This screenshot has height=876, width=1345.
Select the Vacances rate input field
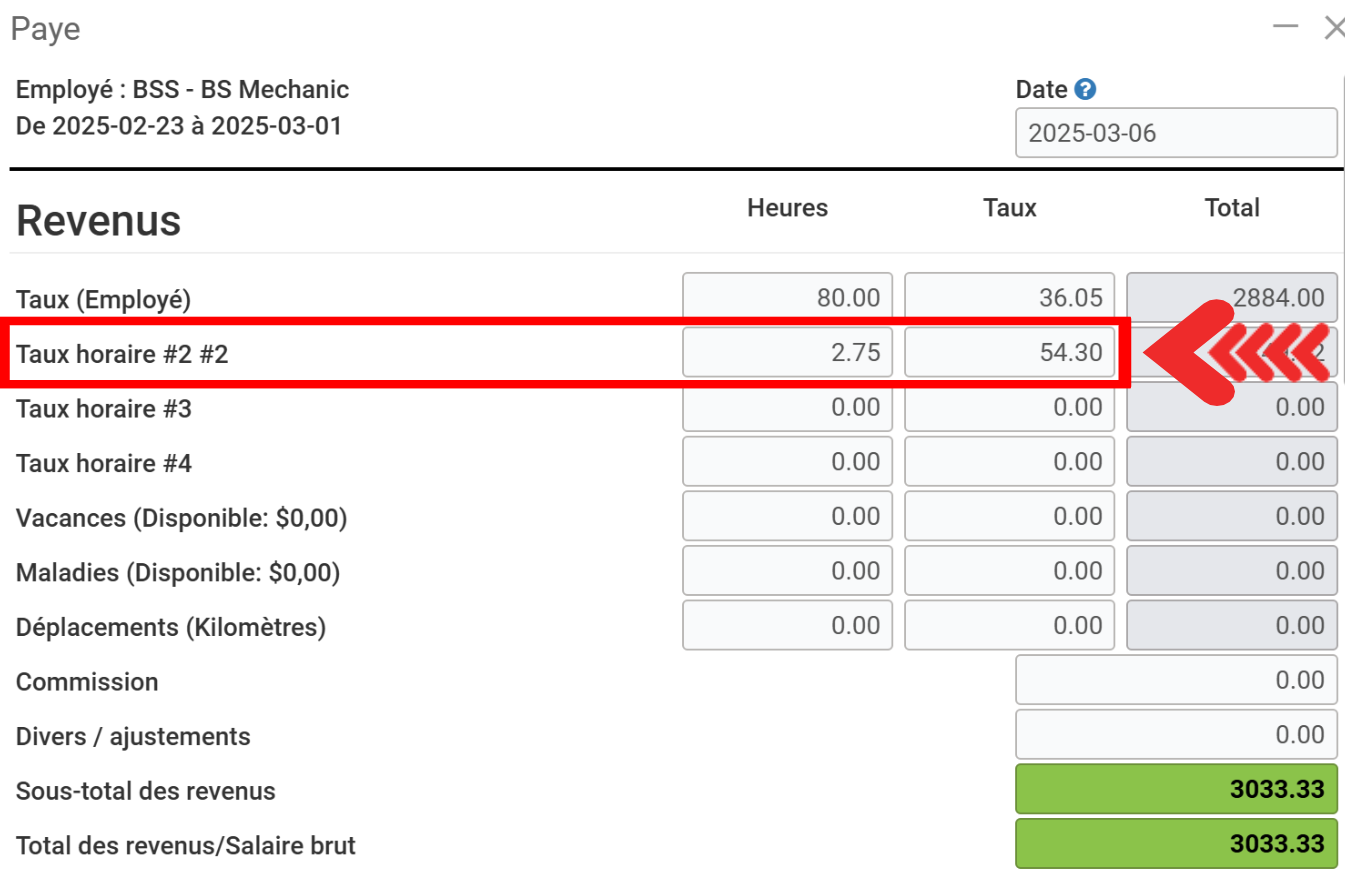[1009, 517]
